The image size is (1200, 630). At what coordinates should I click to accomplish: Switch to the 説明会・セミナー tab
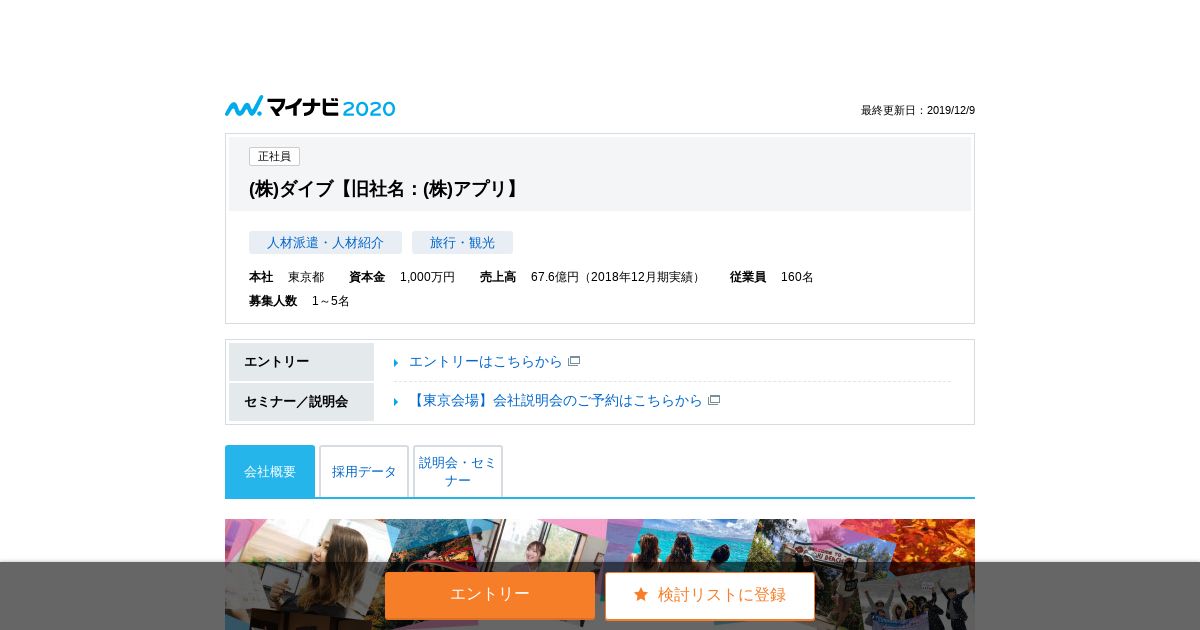(x=458, y=471)
